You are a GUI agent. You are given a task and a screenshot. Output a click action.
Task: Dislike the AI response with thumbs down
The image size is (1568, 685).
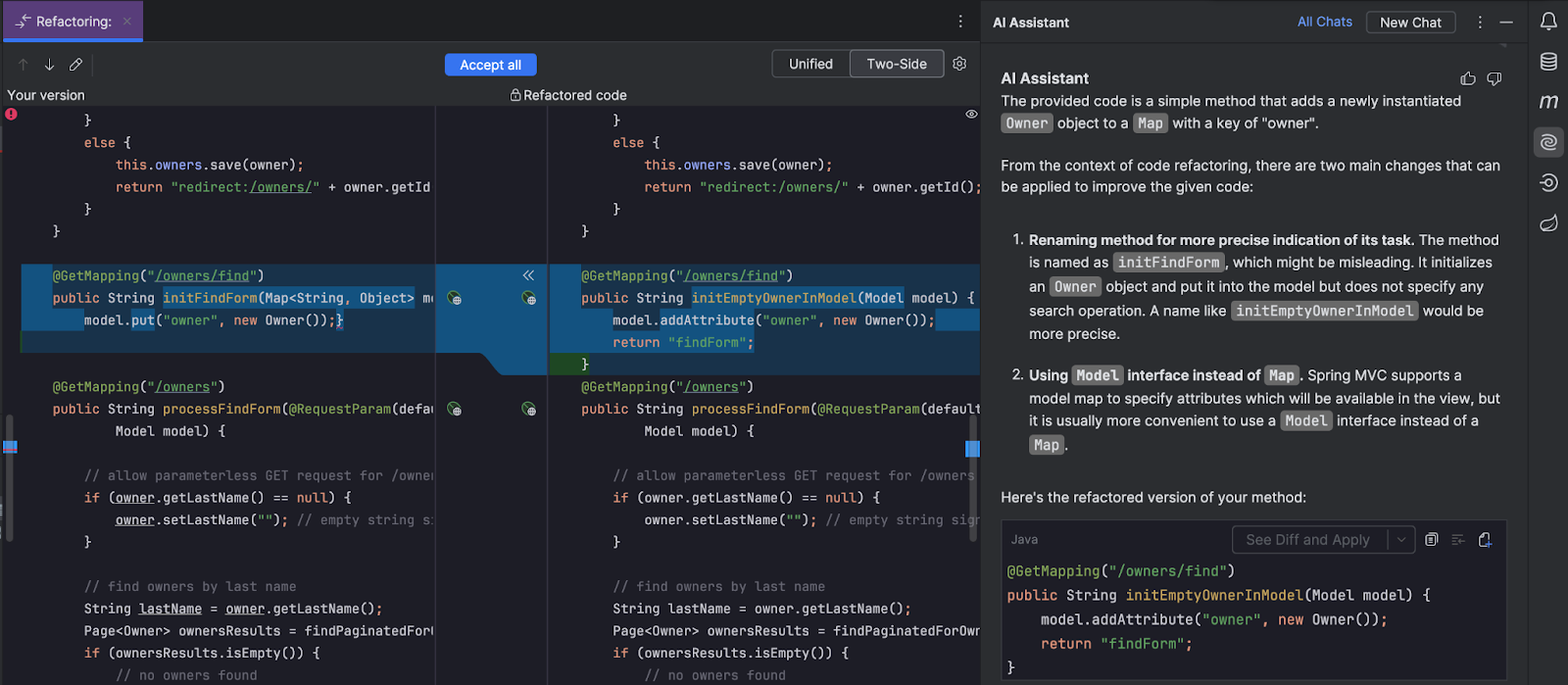coord(1494,78)
